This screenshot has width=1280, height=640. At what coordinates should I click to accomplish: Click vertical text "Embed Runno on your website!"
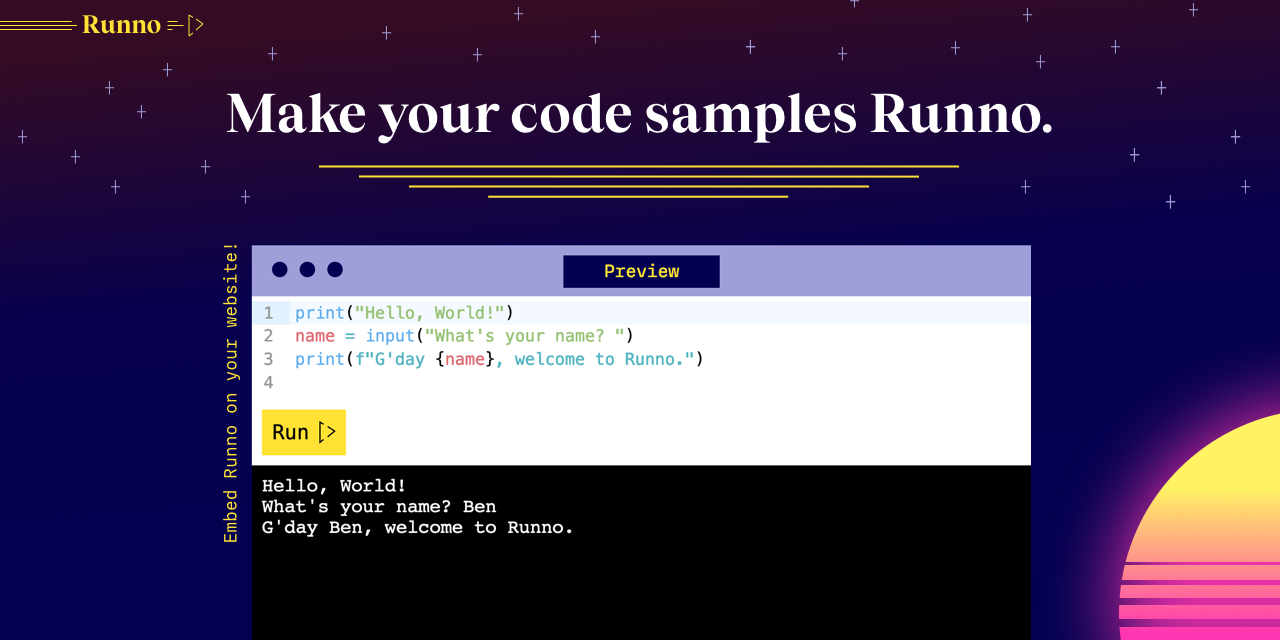(x=231, y=392)
